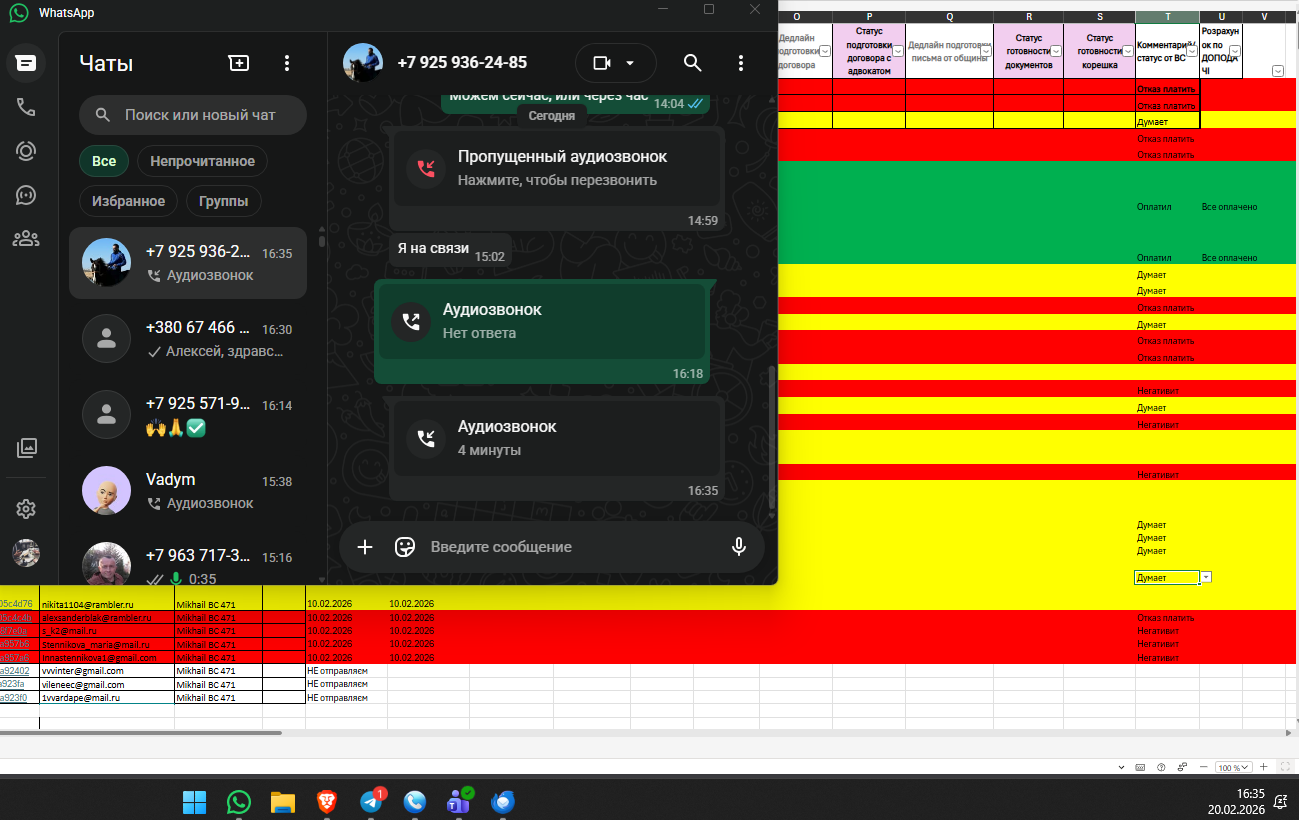Click cell with Stennikova_maria@mail.ru
The image size is (1299, 820).
(x=107, y=645)
